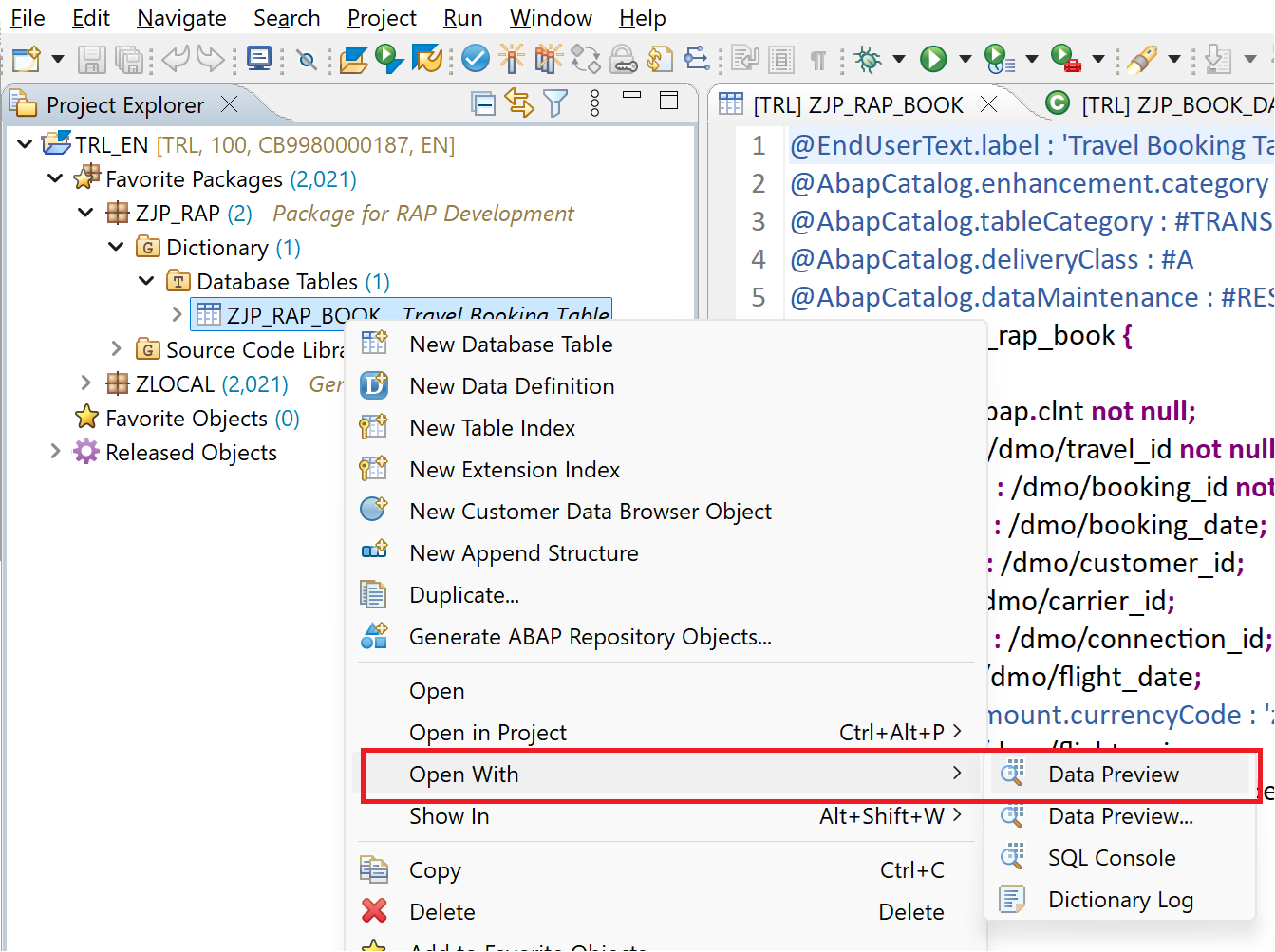This screenshot has width=1275, height=952.
Task: Toggle Show Whitespace Characters paragraph icon
Action: tap(817, 60)
